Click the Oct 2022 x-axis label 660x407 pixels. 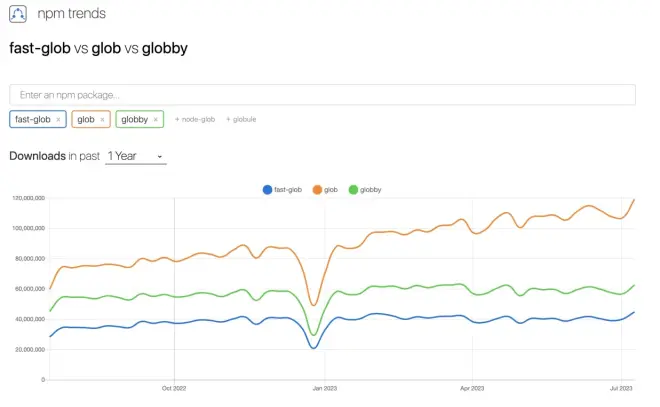[174, 388]
